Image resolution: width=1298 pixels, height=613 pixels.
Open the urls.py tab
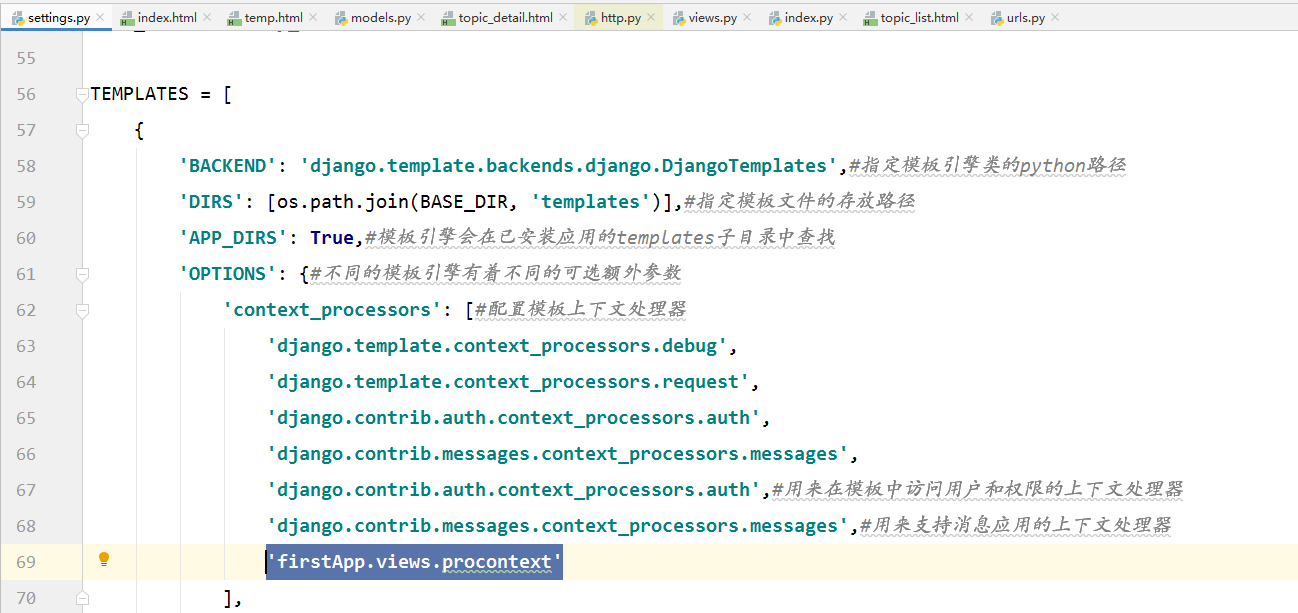point(1026,18)
